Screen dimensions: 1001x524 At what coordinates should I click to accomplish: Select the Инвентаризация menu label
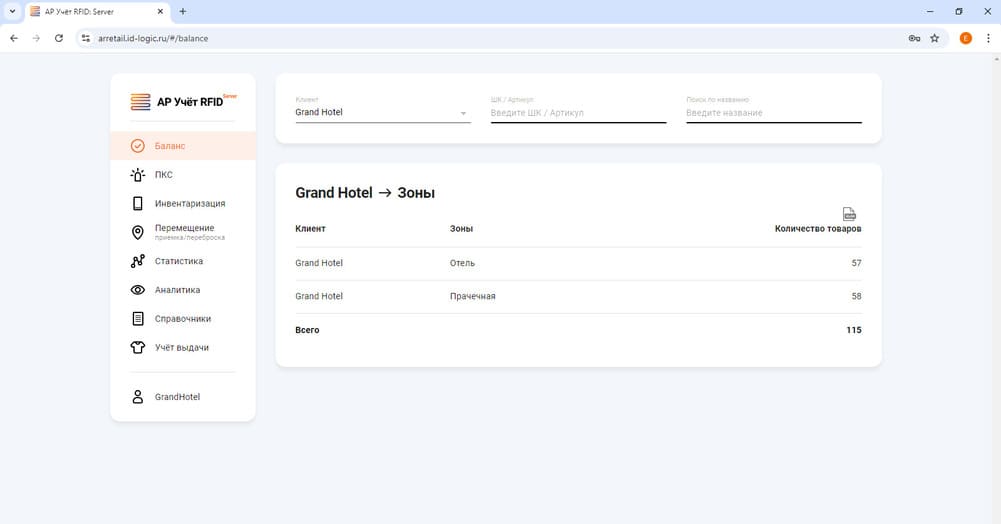190,204
